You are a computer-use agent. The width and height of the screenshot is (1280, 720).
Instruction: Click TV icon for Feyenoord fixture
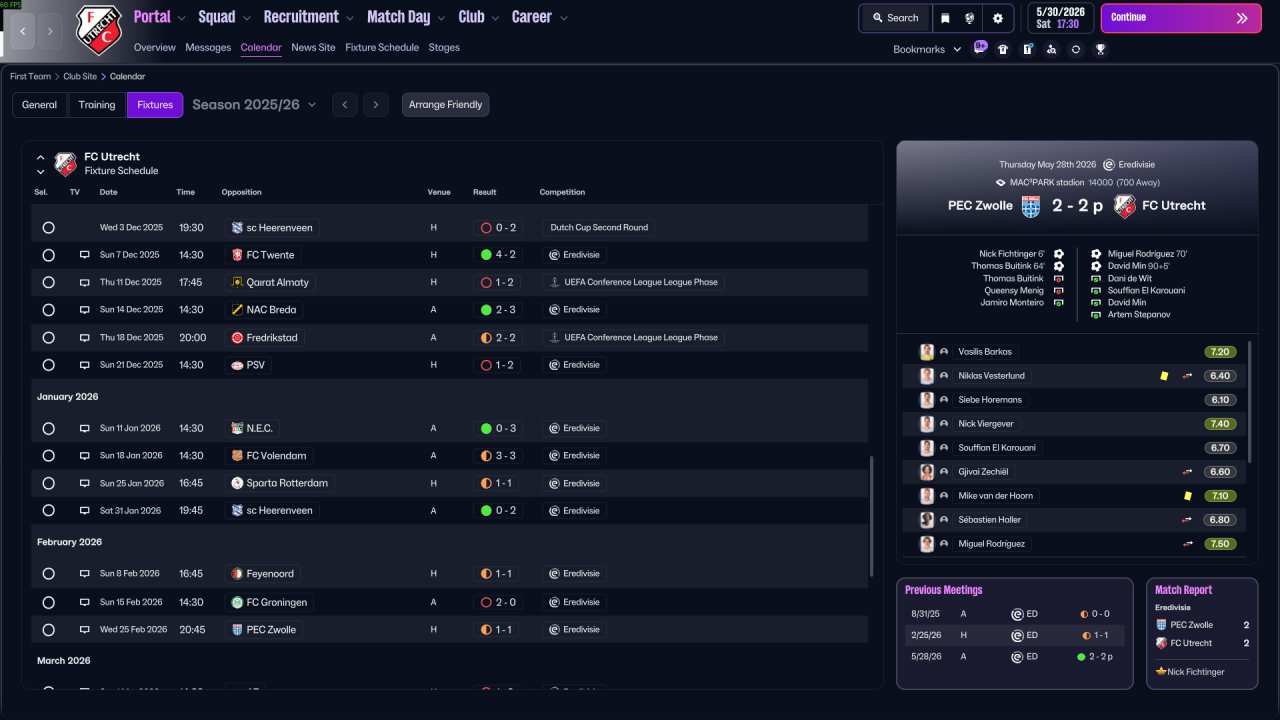click(x=85, y=574)
